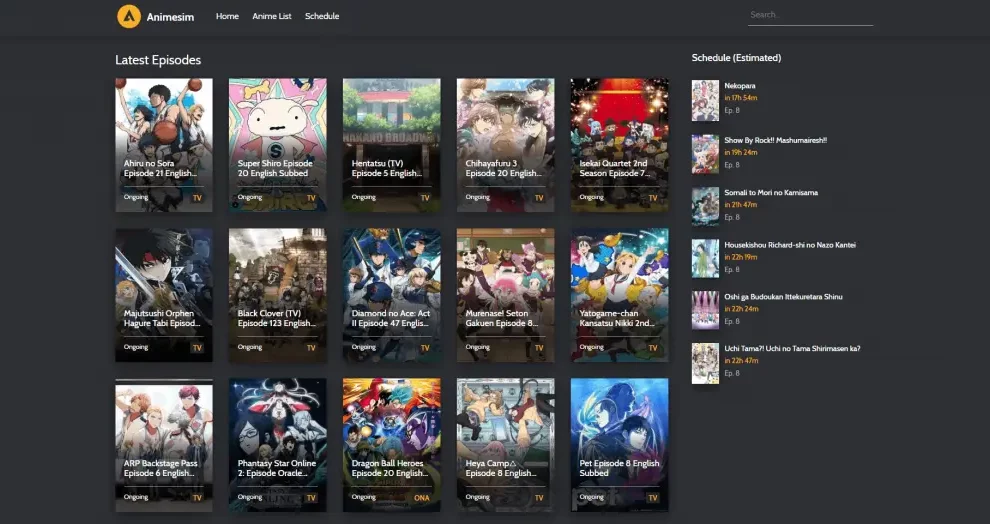Image resolution: width=990 pixels, height=524 pixels.
Task: Open Hentatsu (TV) Episode 5 card
Action: (391, 145)
